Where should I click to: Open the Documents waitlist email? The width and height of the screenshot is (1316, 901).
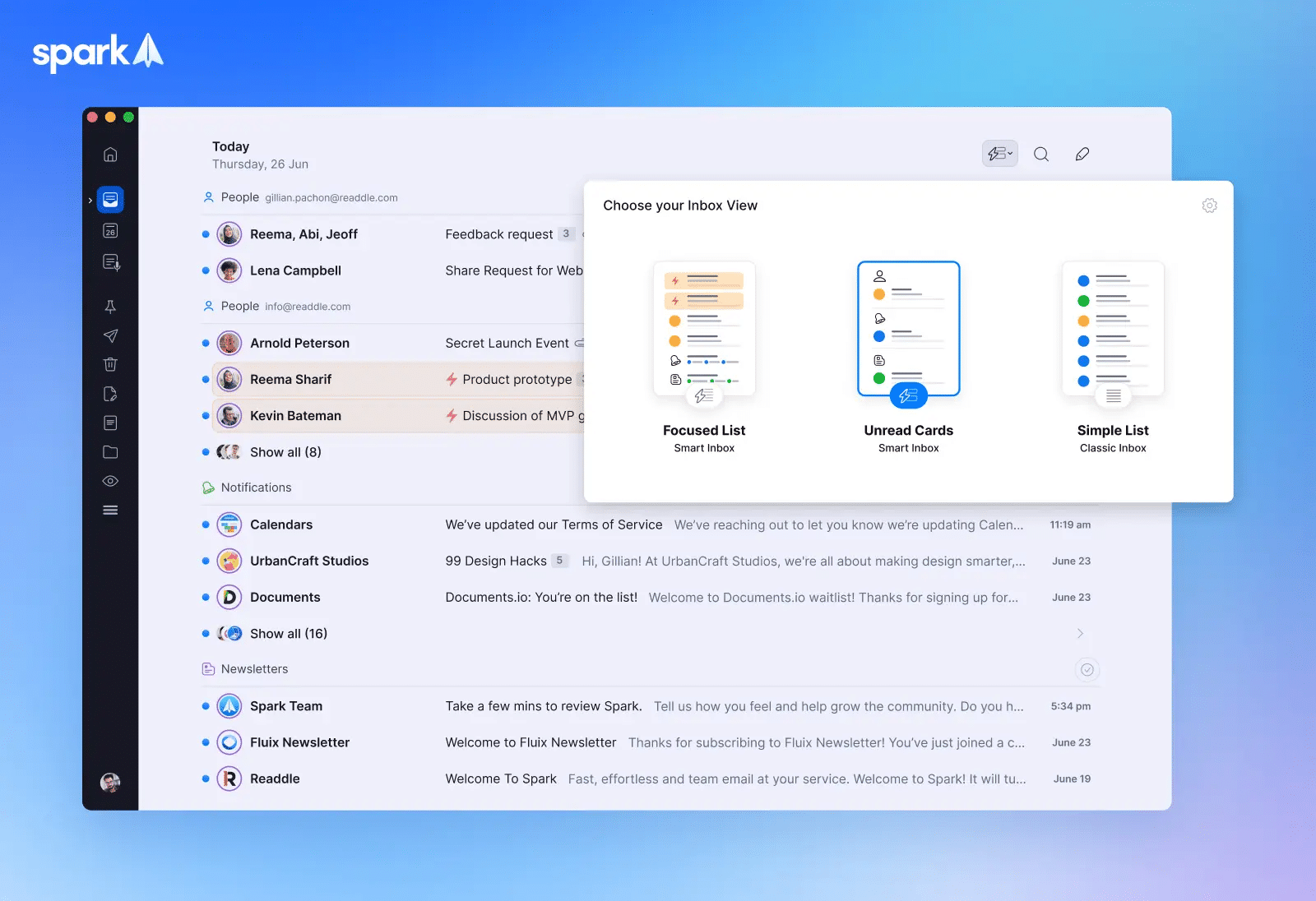click(650, 597)
